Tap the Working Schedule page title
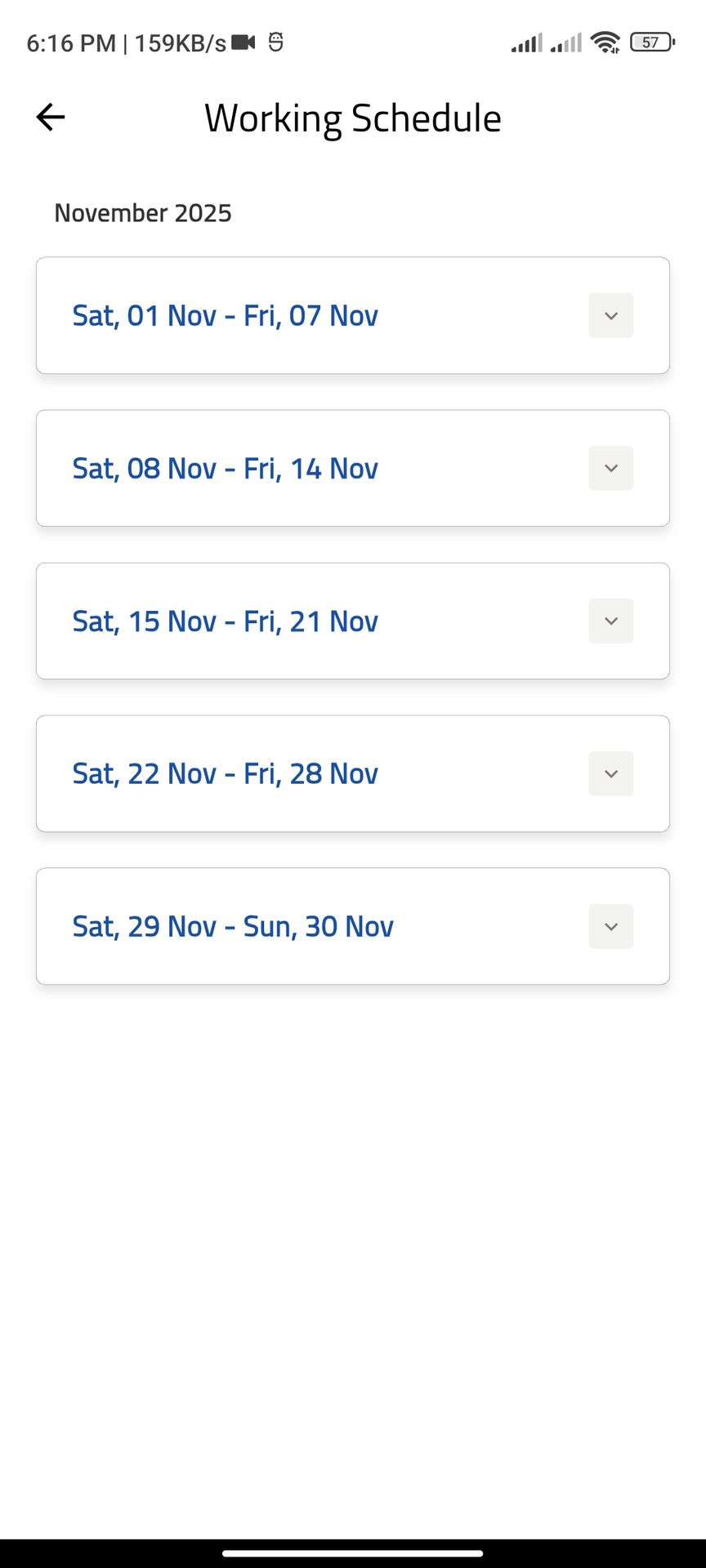The width and height of the screenshot is (706, 1568). pos(353,118)
